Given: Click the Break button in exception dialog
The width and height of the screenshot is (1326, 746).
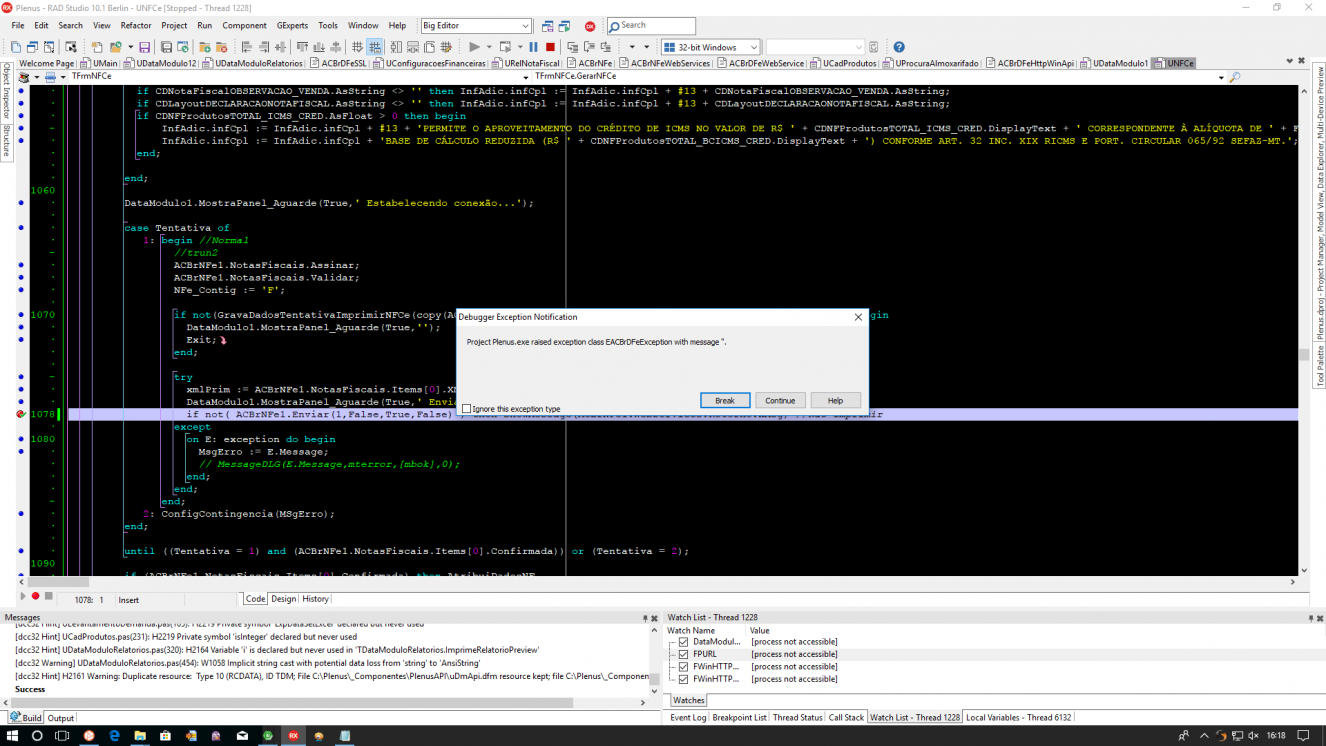Looking at the screenshot, I should (725, 400).
